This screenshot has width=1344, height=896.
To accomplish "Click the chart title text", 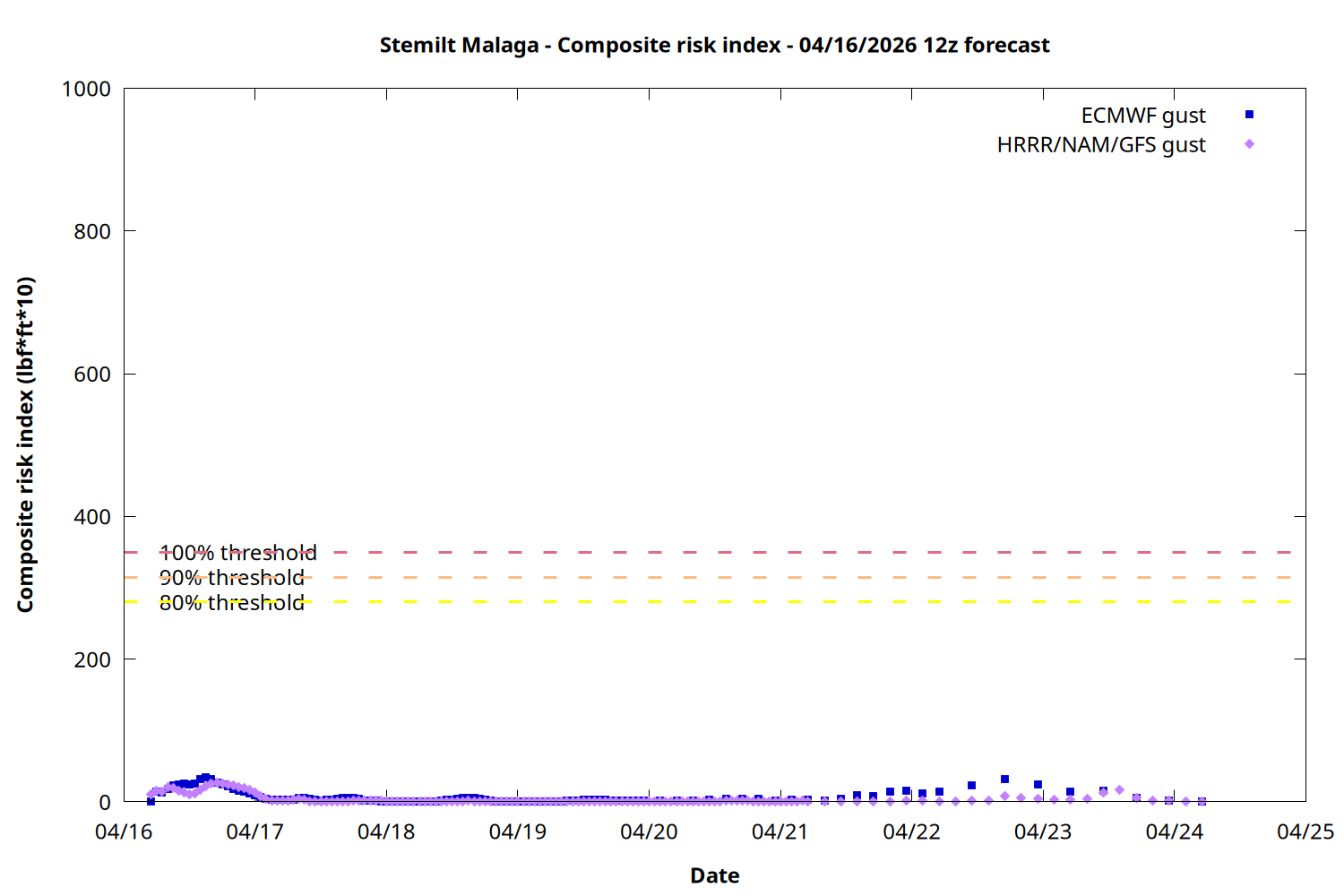I will pos(714,45).
